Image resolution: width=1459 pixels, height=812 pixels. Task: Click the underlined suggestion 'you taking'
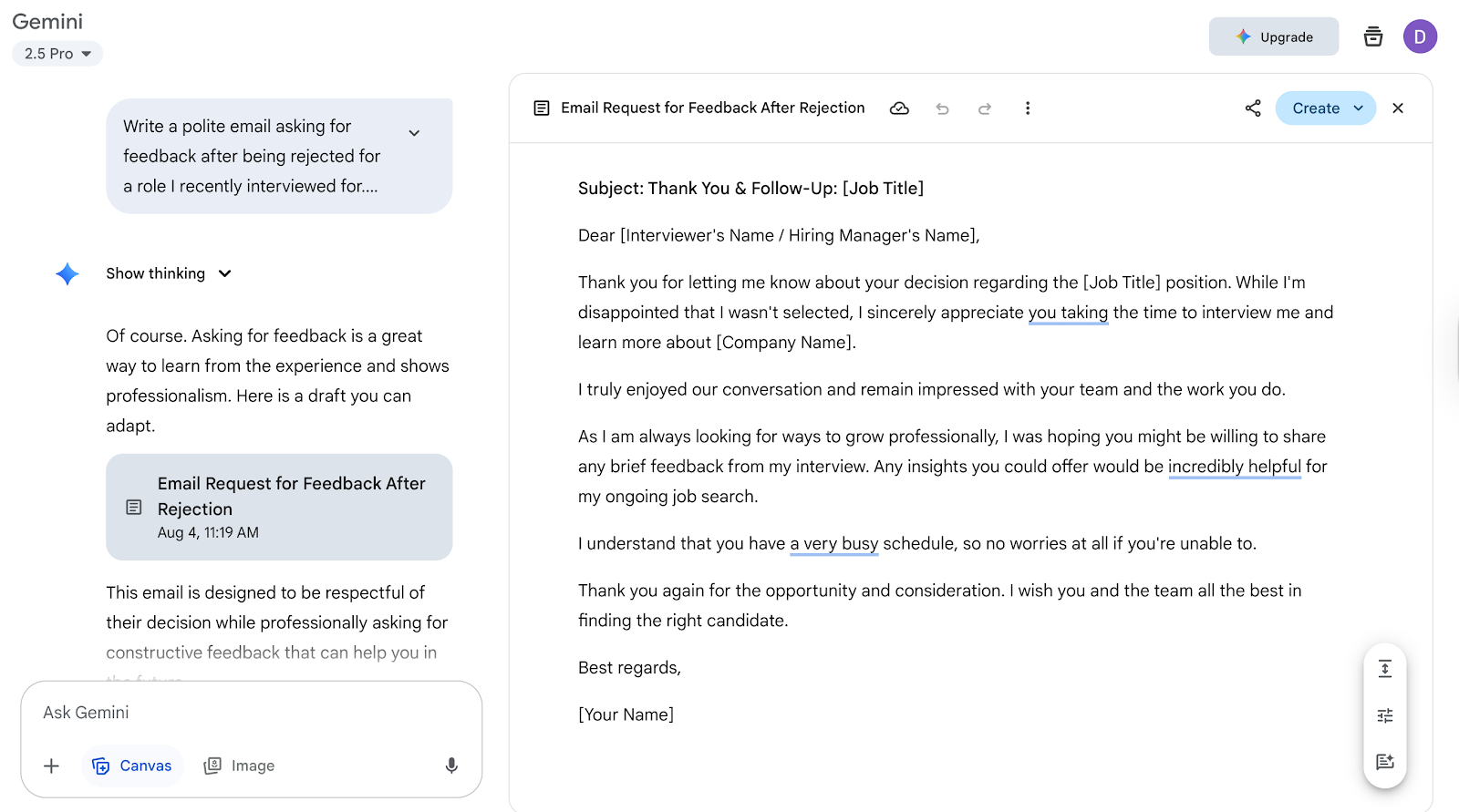pos(1068,313)
